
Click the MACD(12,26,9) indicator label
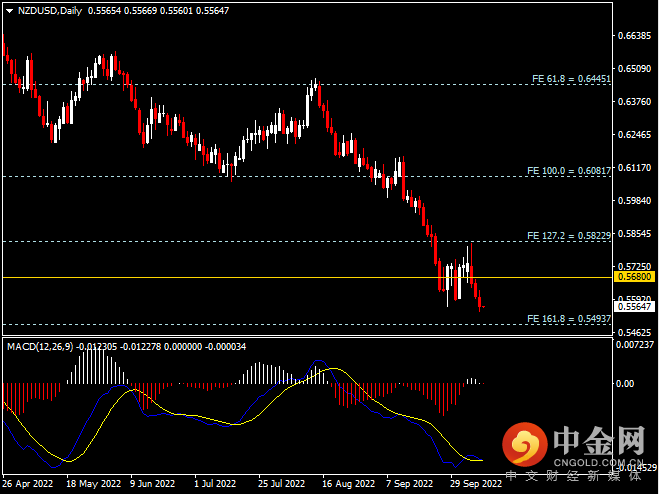40,347
